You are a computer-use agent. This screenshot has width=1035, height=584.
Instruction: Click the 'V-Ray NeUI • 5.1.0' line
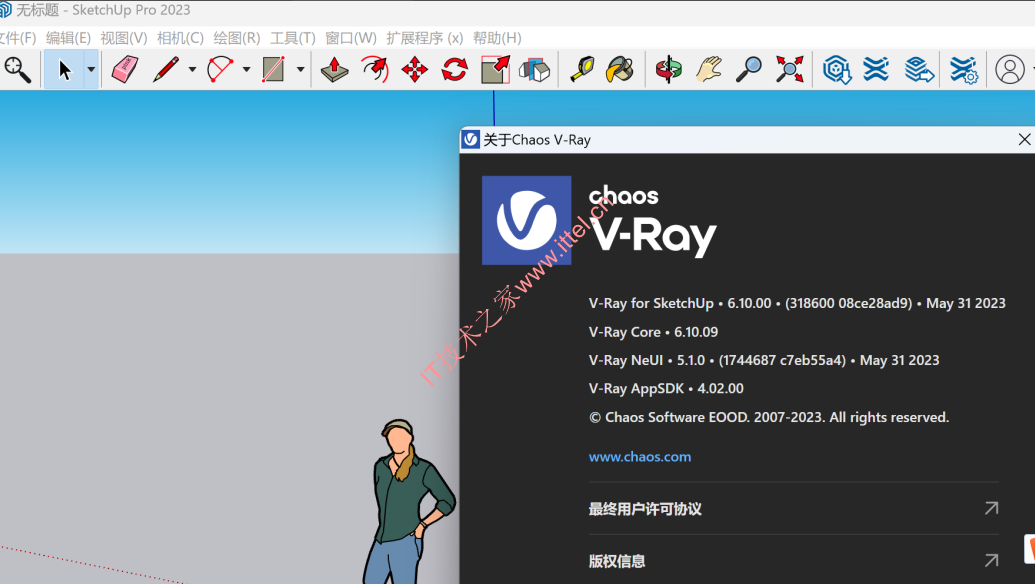coord(764,360)
